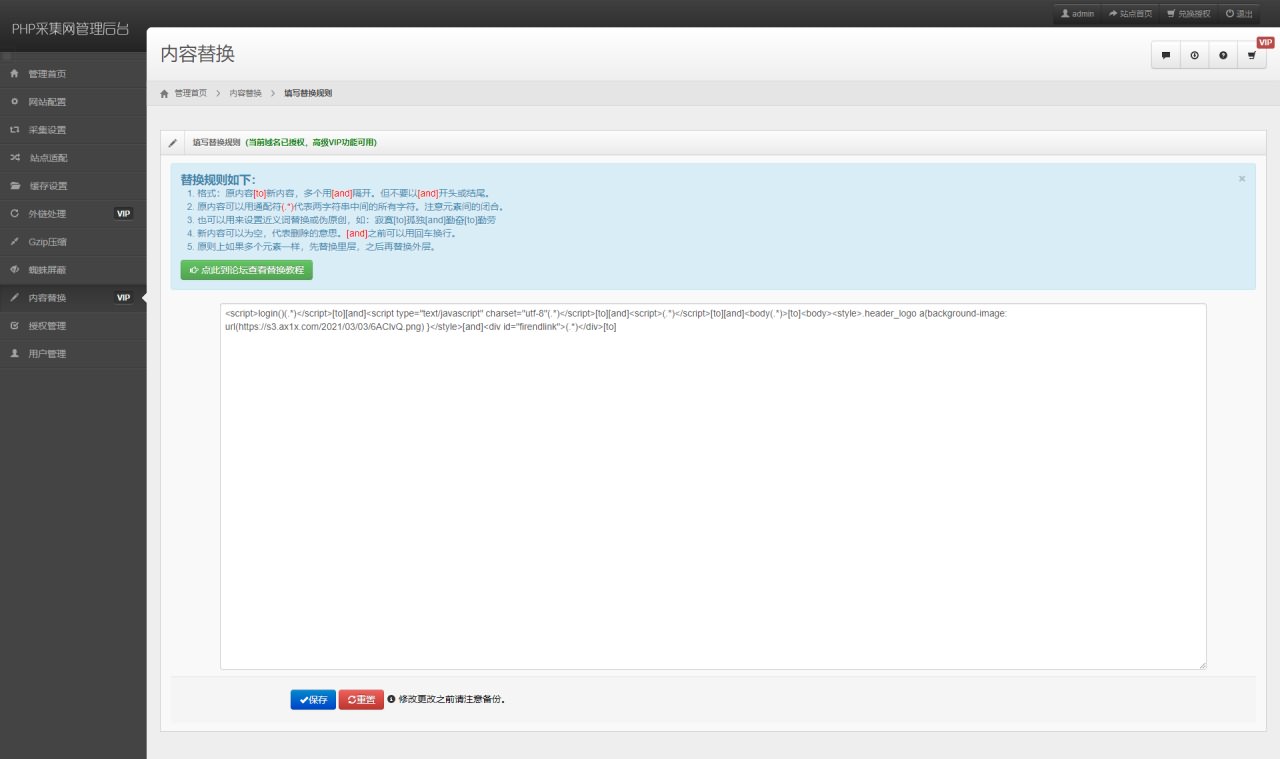Open 网站配置 in the sidebar

tap(47, 102)
